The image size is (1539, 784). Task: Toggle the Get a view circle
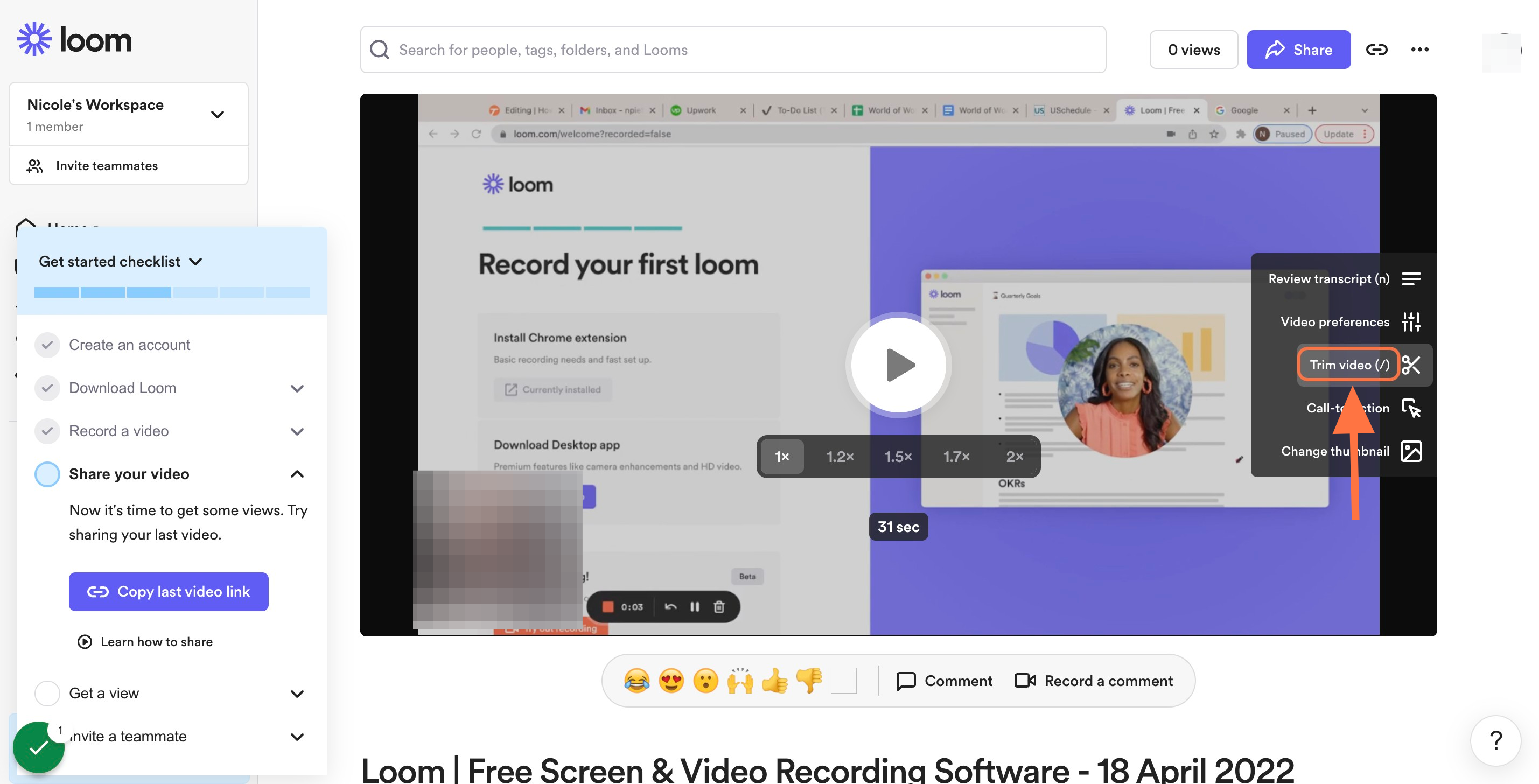[47, 693]
